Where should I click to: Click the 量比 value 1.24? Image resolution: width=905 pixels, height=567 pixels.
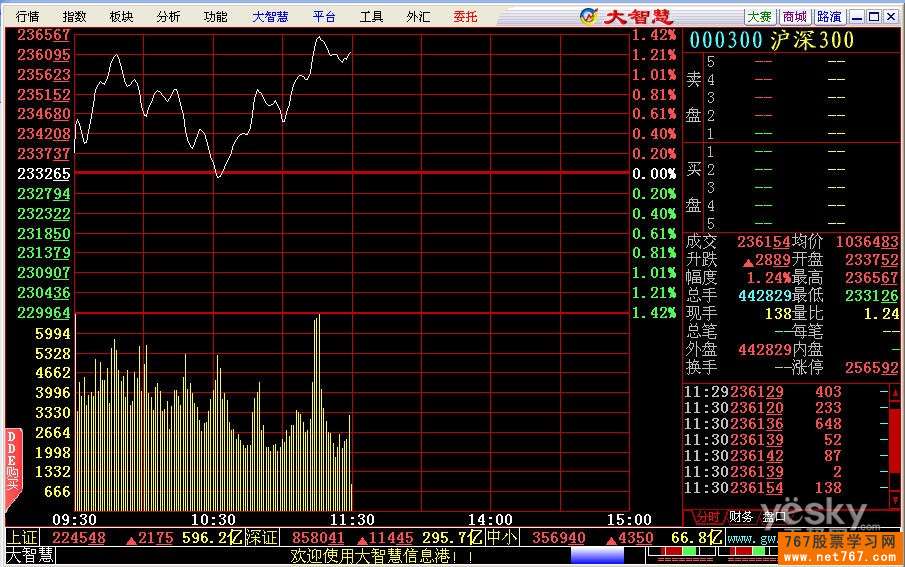click(x=881, y=314)
